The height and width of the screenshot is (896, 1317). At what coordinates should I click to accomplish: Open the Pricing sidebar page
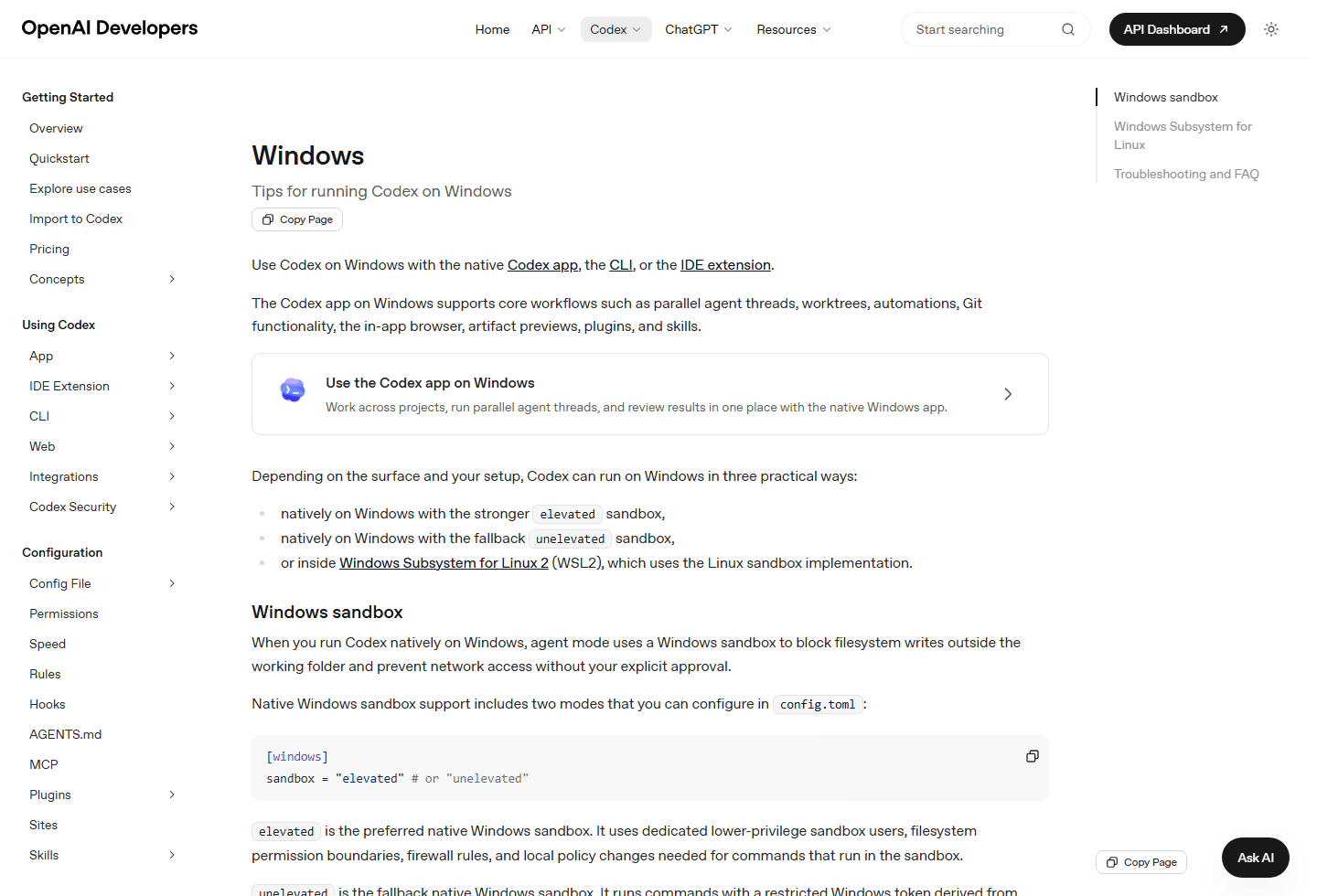49,249
